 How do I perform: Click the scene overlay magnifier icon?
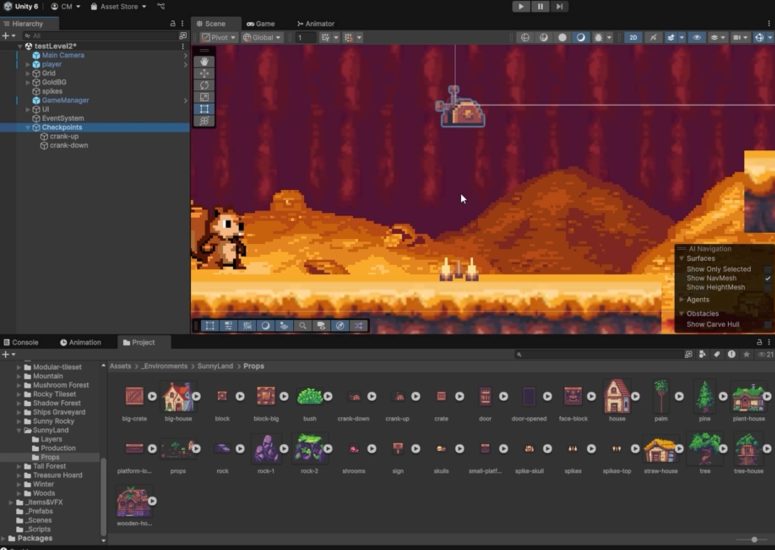click(302, 326)
